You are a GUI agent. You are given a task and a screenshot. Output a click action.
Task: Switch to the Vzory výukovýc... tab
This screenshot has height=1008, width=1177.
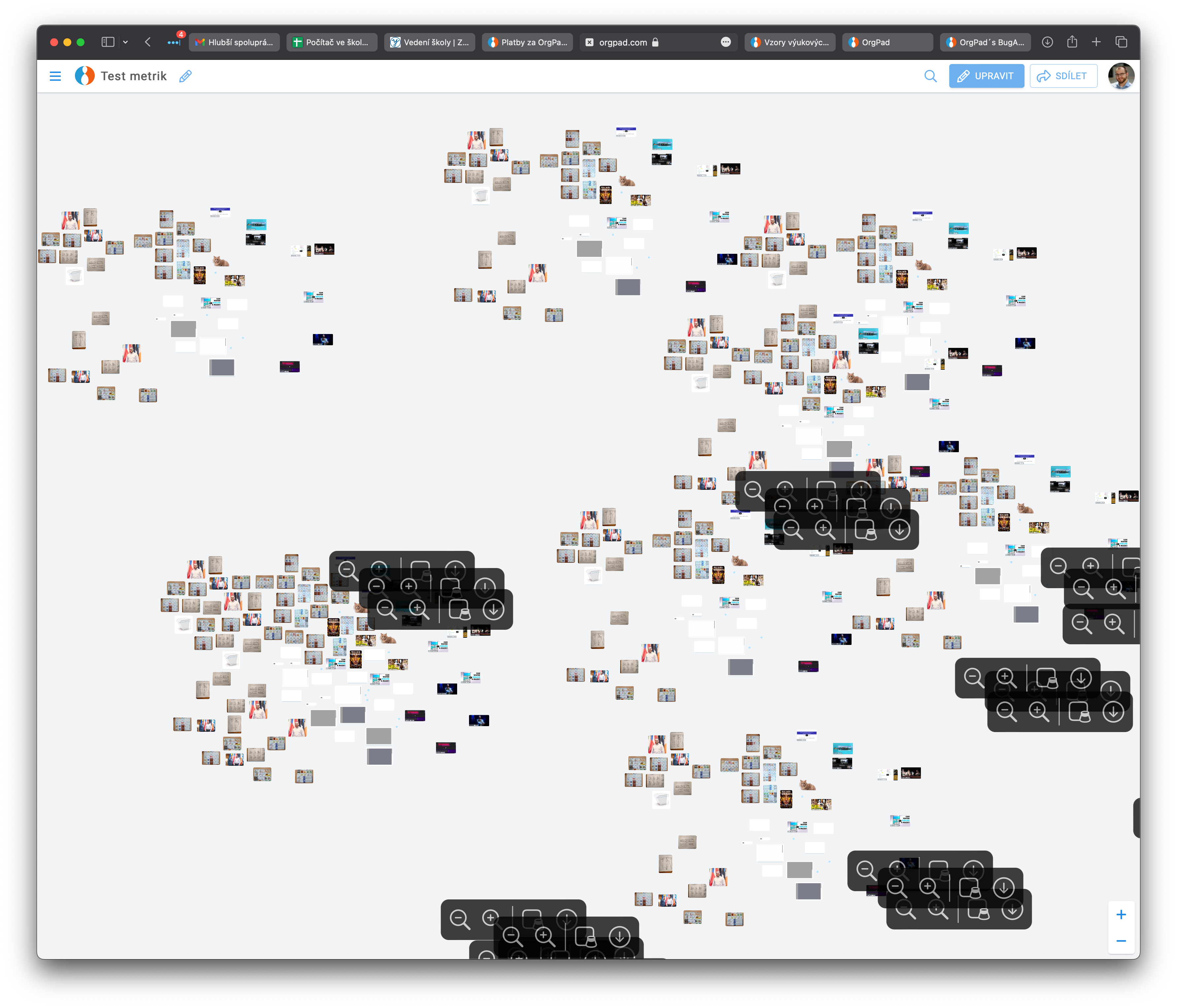[790, 42]
